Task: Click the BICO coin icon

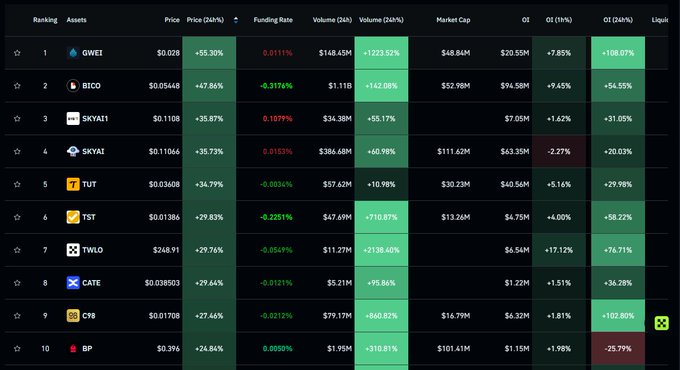Action: point(73,86)
